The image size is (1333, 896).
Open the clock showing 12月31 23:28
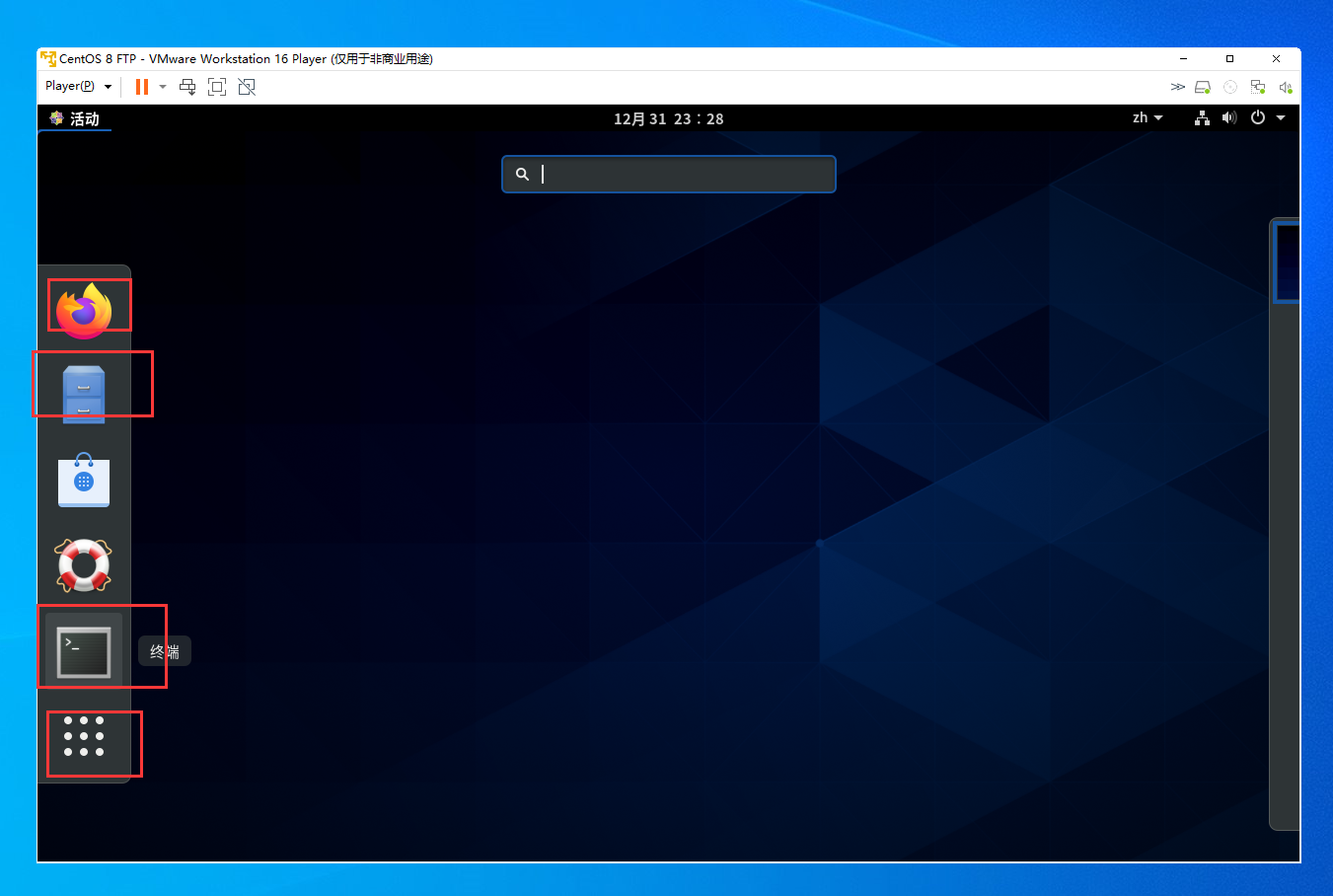[x=668, y=118]
